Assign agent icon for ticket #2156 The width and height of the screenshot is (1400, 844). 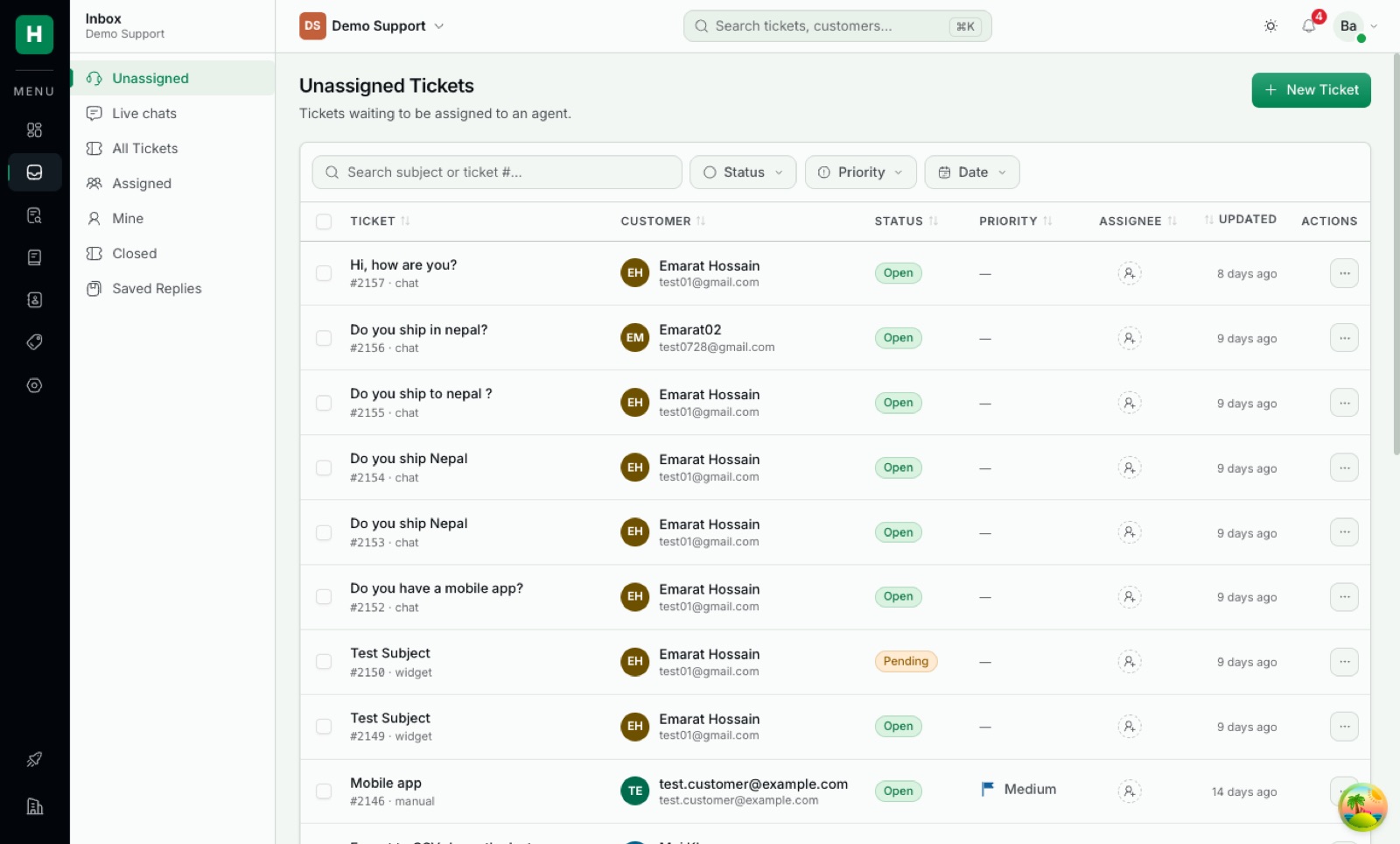[x=1130, y=338]
